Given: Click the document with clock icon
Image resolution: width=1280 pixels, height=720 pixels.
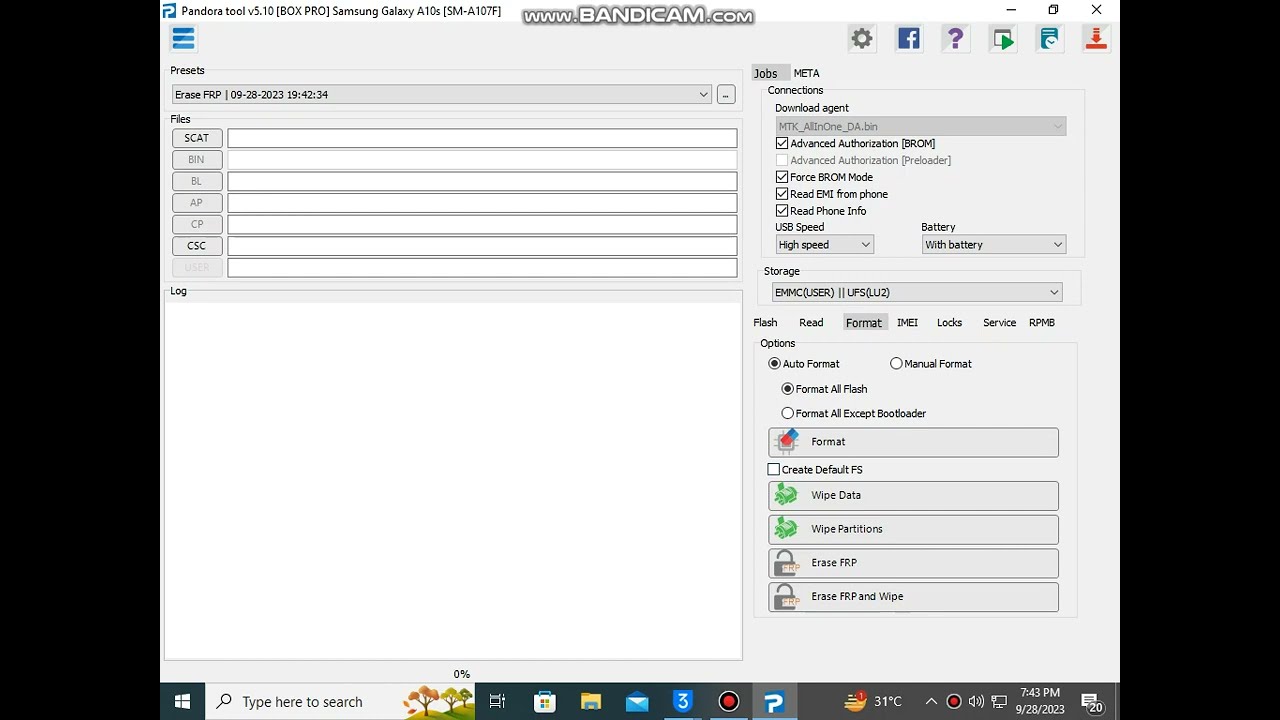Looking at the screenshot, I should 1049,39.
